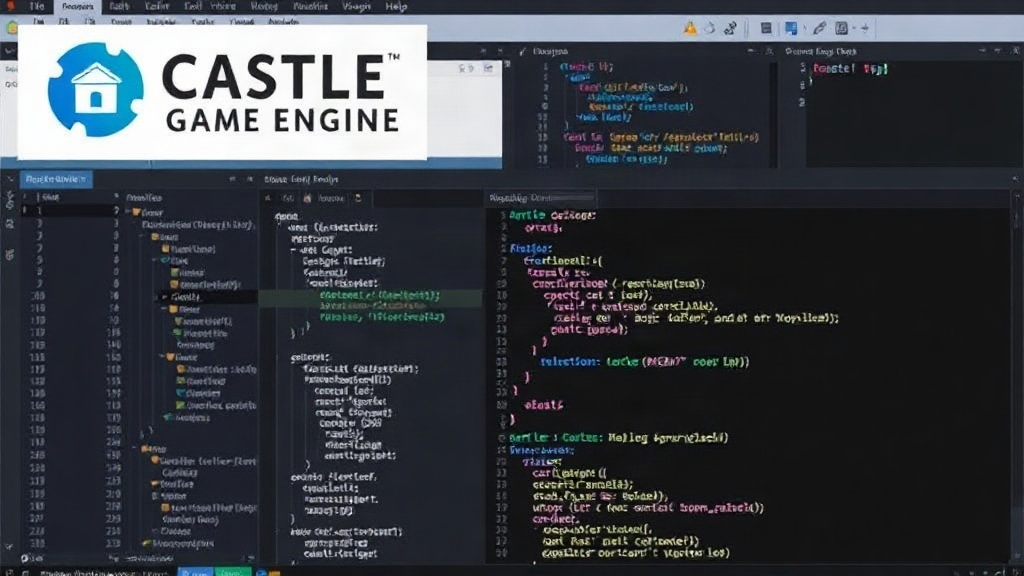Click the Castle Game Engine logo banner
Screen dimensions: 1024x576
(222, 91)
